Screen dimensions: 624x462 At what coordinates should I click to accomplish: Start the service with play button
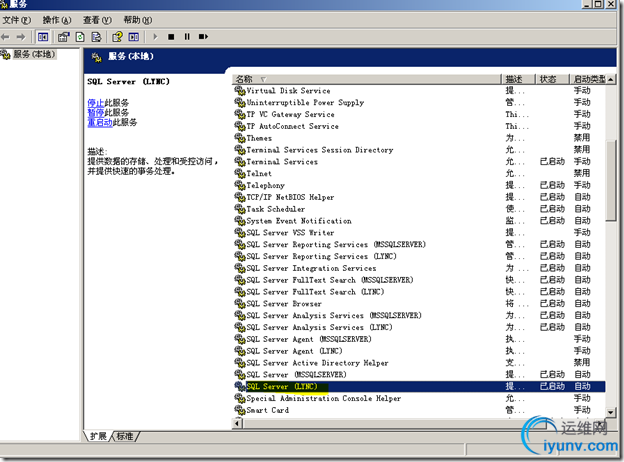point(155,37)
